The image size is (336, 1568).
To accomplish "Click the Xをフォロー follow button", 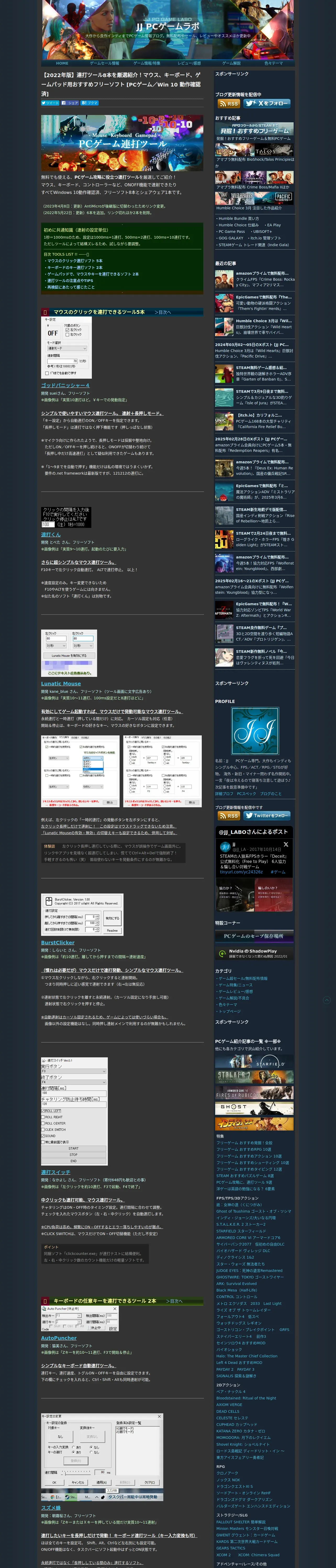I will (x=267, y=103).
